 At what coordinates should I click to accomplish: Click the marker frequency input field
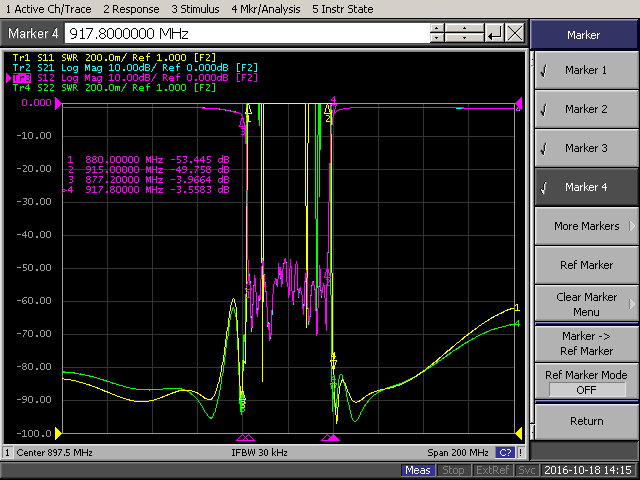tap(248, 33)
